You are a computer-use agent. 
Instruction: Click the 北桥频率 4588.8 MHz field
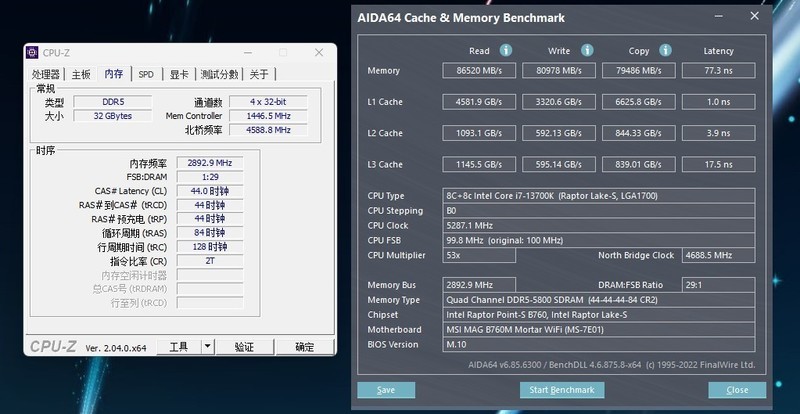click(x=268, y=130)
